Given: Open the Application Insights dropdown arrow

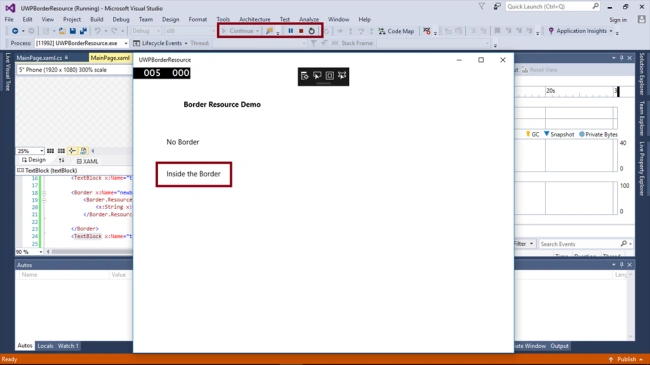Looking at the screenshot, I should pyautogui.click(x=611, y=31).
